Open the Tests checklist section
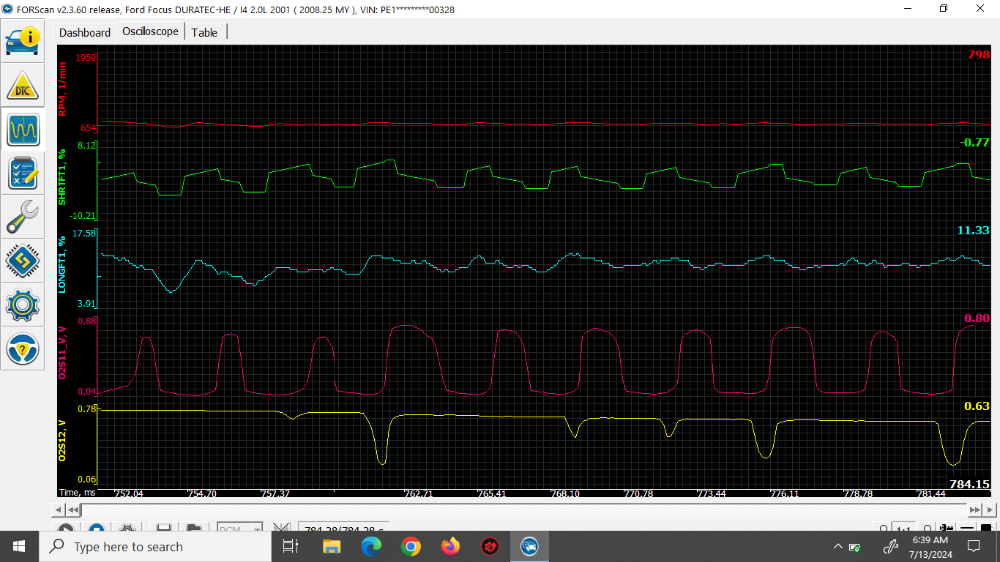The image size is (1000, 562). pos(23,173)
